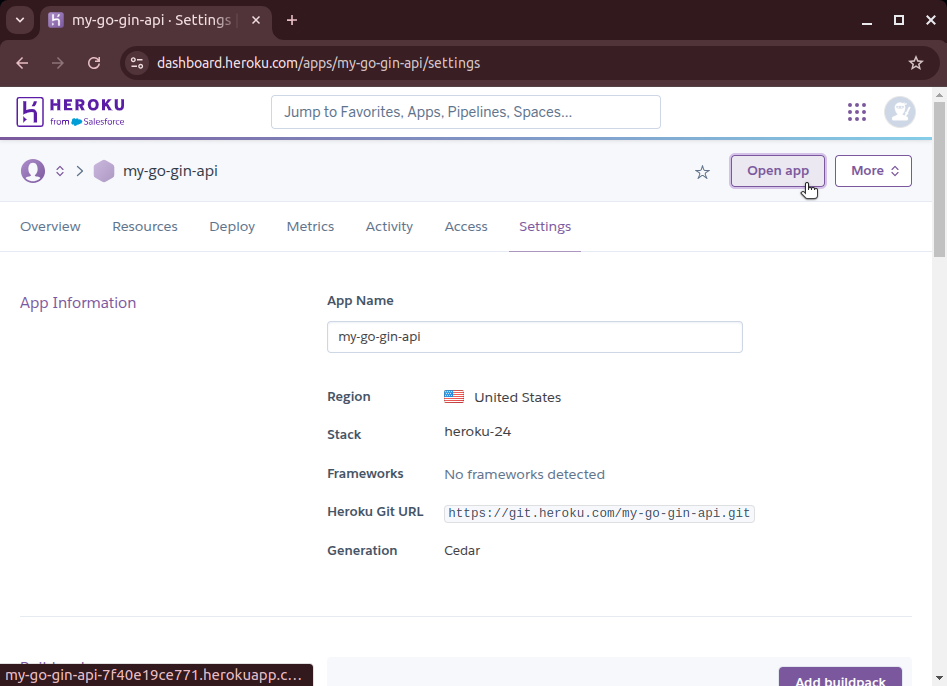The width and height of the screenshot is (947, 686).
Task: Open the Deploy tab
Action: click(x=231, y=226)
